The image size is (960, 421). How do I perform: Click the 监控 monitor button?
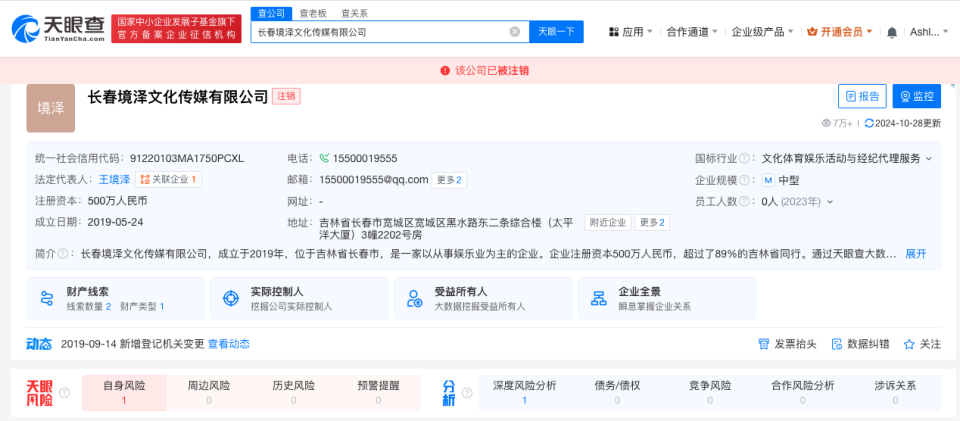click(x=916, y=97)
